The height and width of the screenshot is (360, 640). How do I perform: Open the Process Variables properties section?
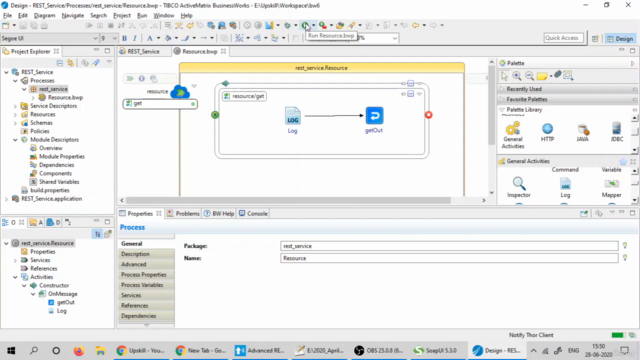146,285
